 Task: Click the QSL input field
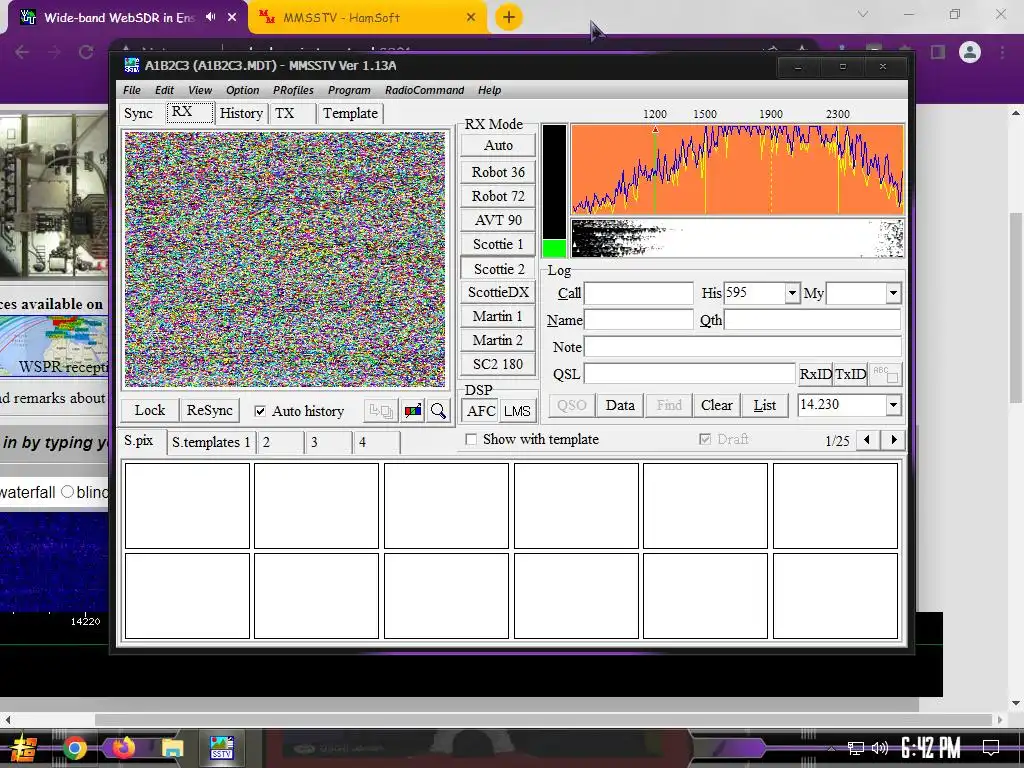(x=689, y=374)
